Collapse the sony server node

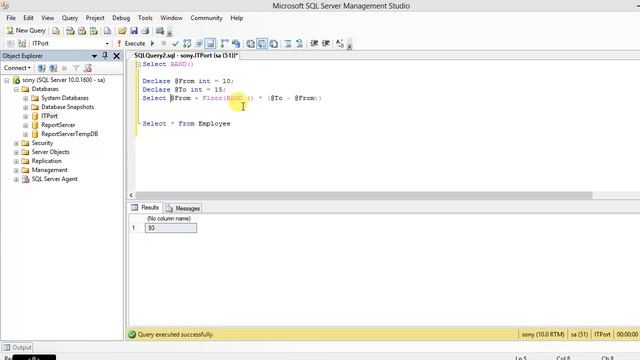pyautogui.click(x=7, y=80)
